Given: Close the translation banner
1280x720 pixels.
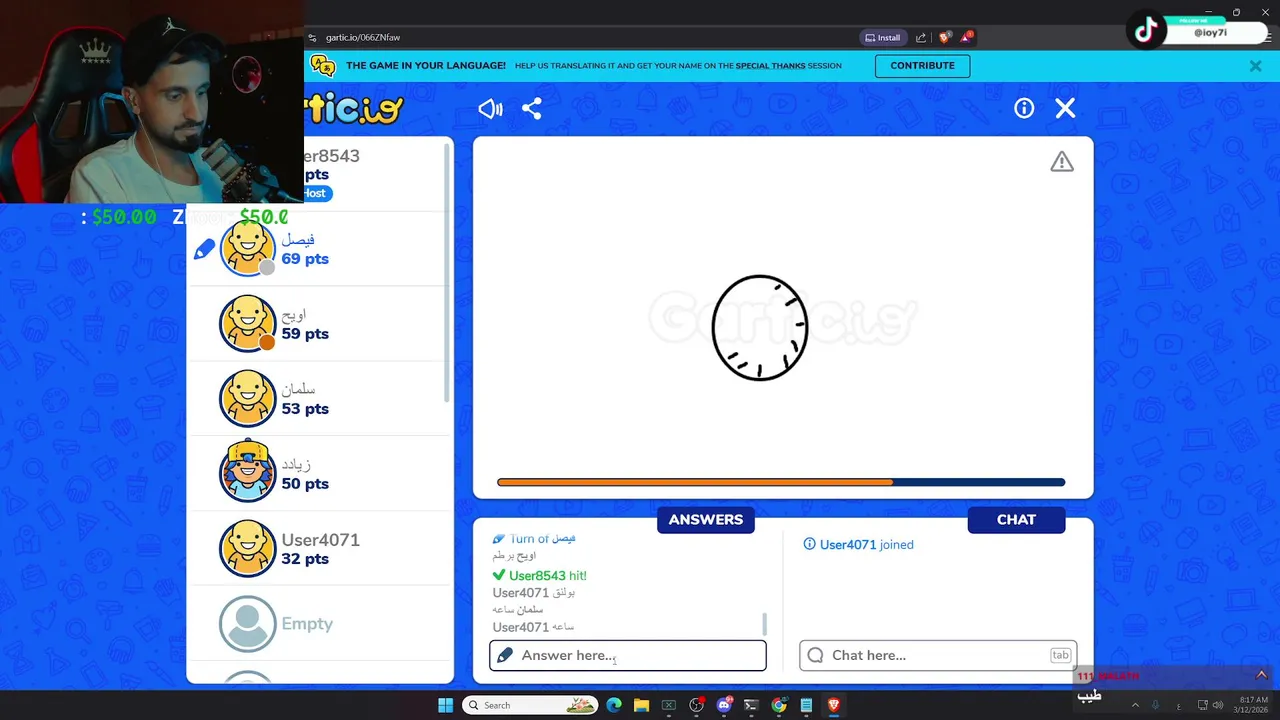Looking at the screenshot, I should tap(1255, 66).
